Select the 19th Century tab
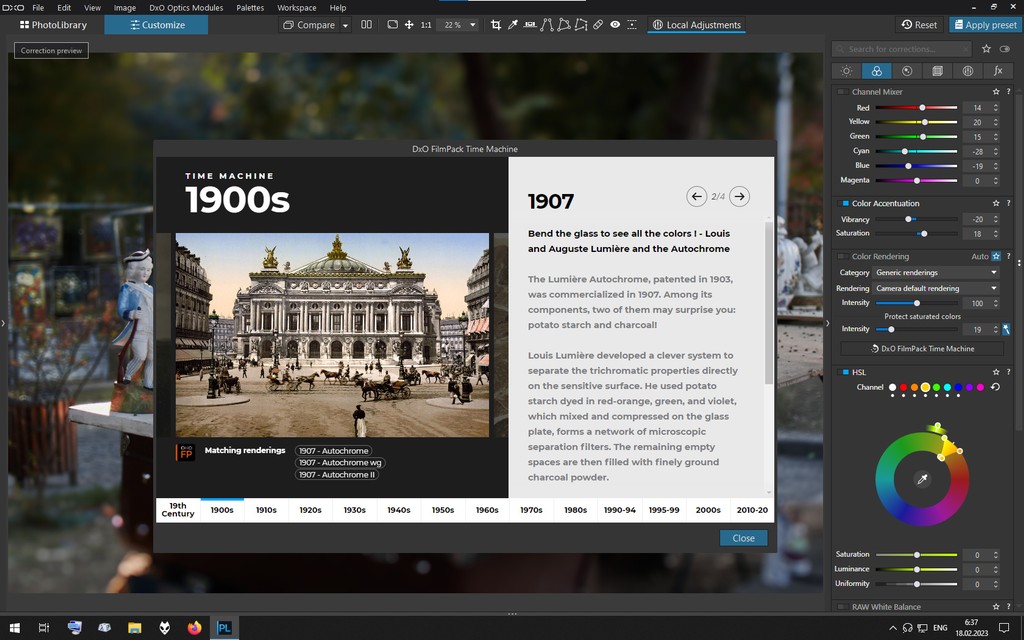 178,510
